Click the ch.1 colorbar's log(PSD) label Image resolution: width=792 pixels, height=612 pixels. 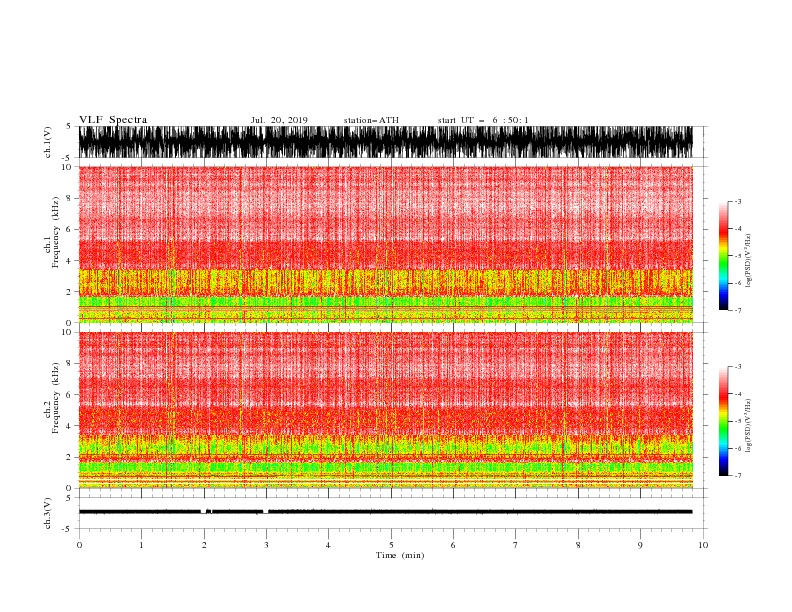[x=749, y=261]
